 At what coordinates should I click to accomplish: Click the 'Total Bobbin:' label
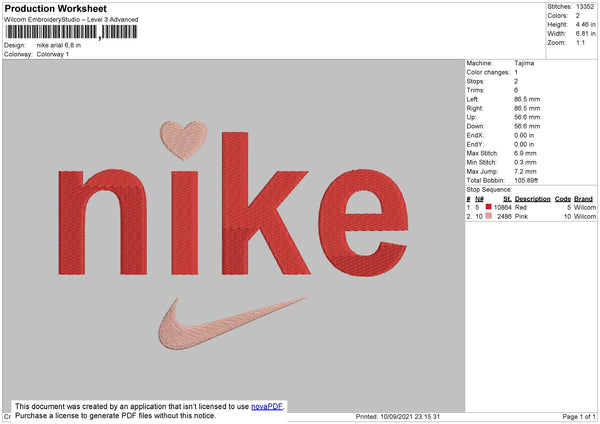pos(486,181)
